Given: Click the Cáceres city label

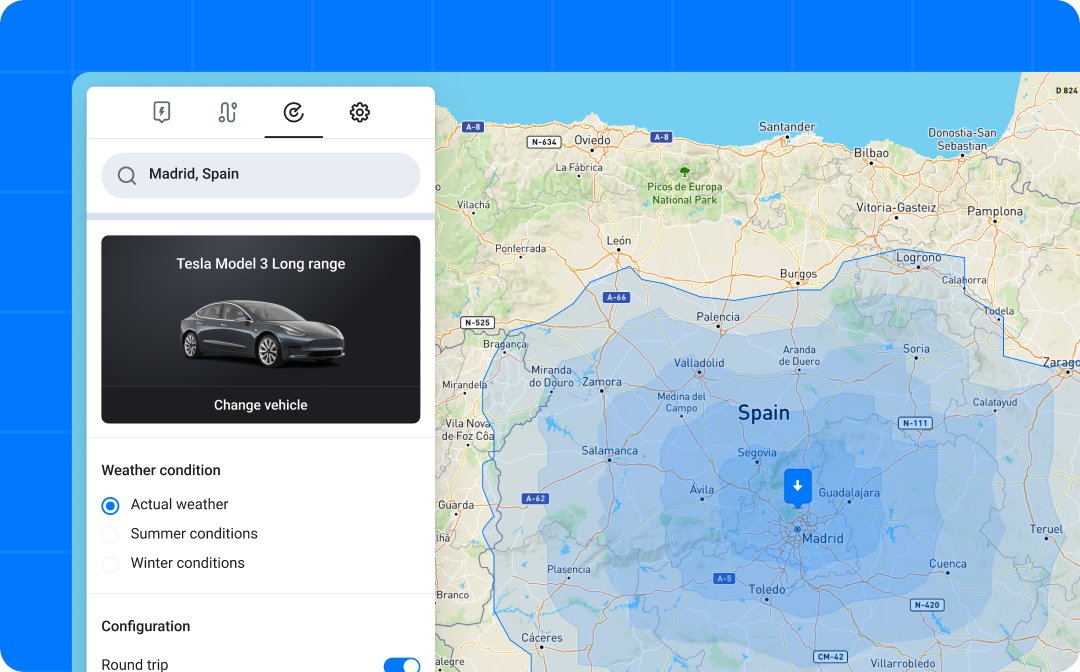Looking at the screenshot, I should 541,638.
